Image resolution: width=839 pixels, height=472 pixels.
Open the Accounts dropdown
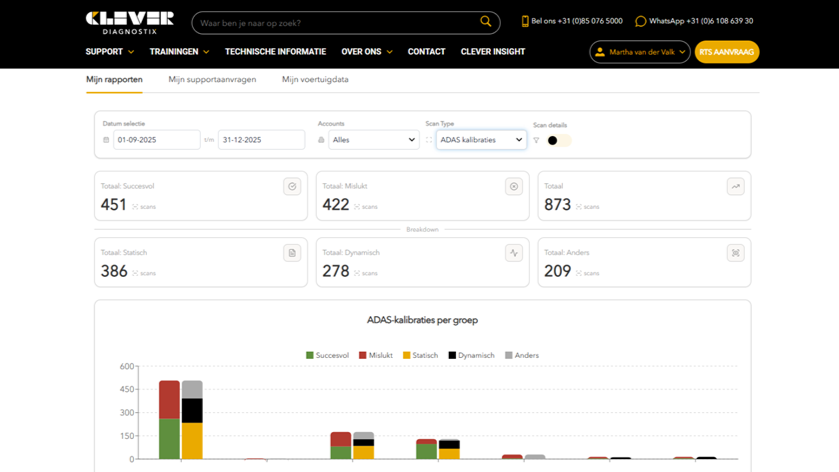pos(373,140)
